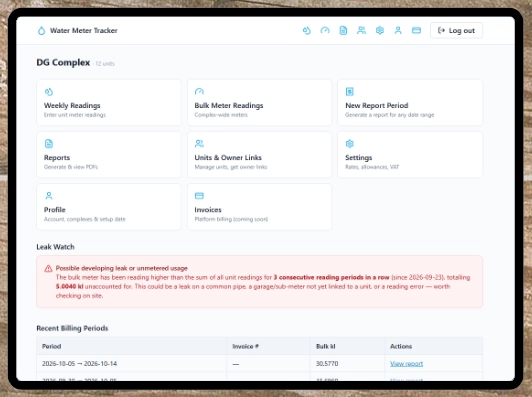Viewport: 532px width, 397px height.
Task: Click 'Generate a report for any date range' subtitle
Action: click(390, 115)
